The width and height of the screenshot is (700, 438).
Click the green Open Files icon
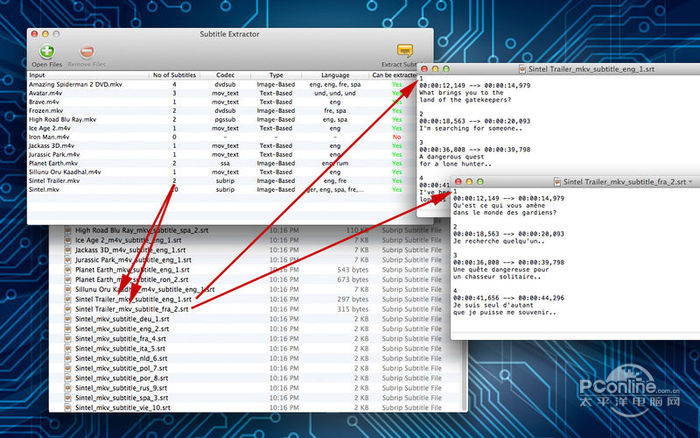tap(46, 51)
